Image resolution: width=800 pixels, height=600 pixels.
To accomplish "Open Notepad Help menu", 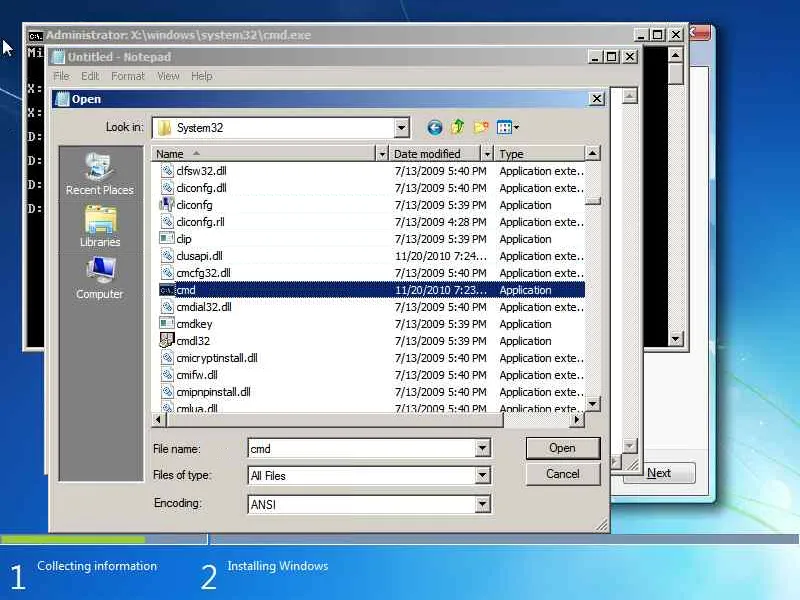I will (202, 76).
